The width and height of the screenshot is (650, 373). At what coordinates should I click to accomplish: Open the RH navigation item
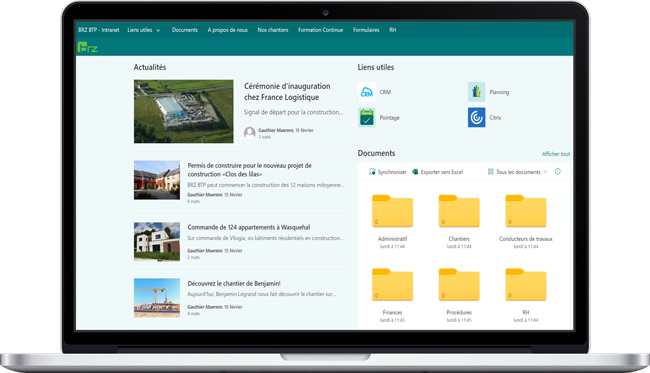pos(393,30)
